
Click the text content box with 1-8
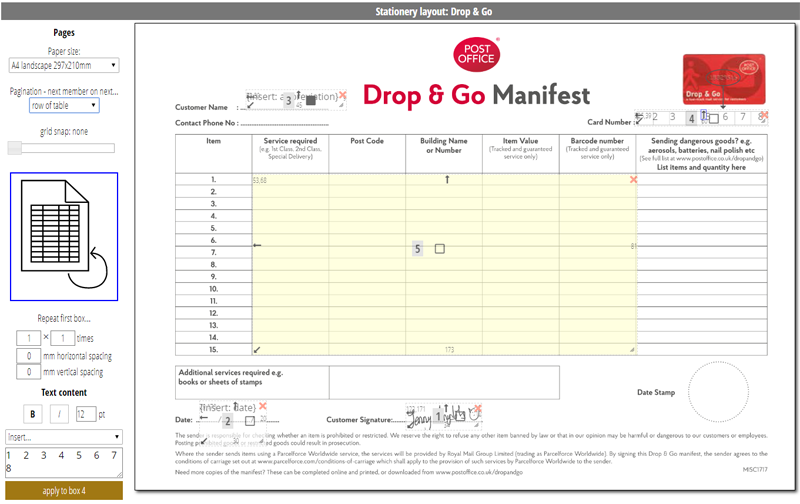[x=64, y=463]
